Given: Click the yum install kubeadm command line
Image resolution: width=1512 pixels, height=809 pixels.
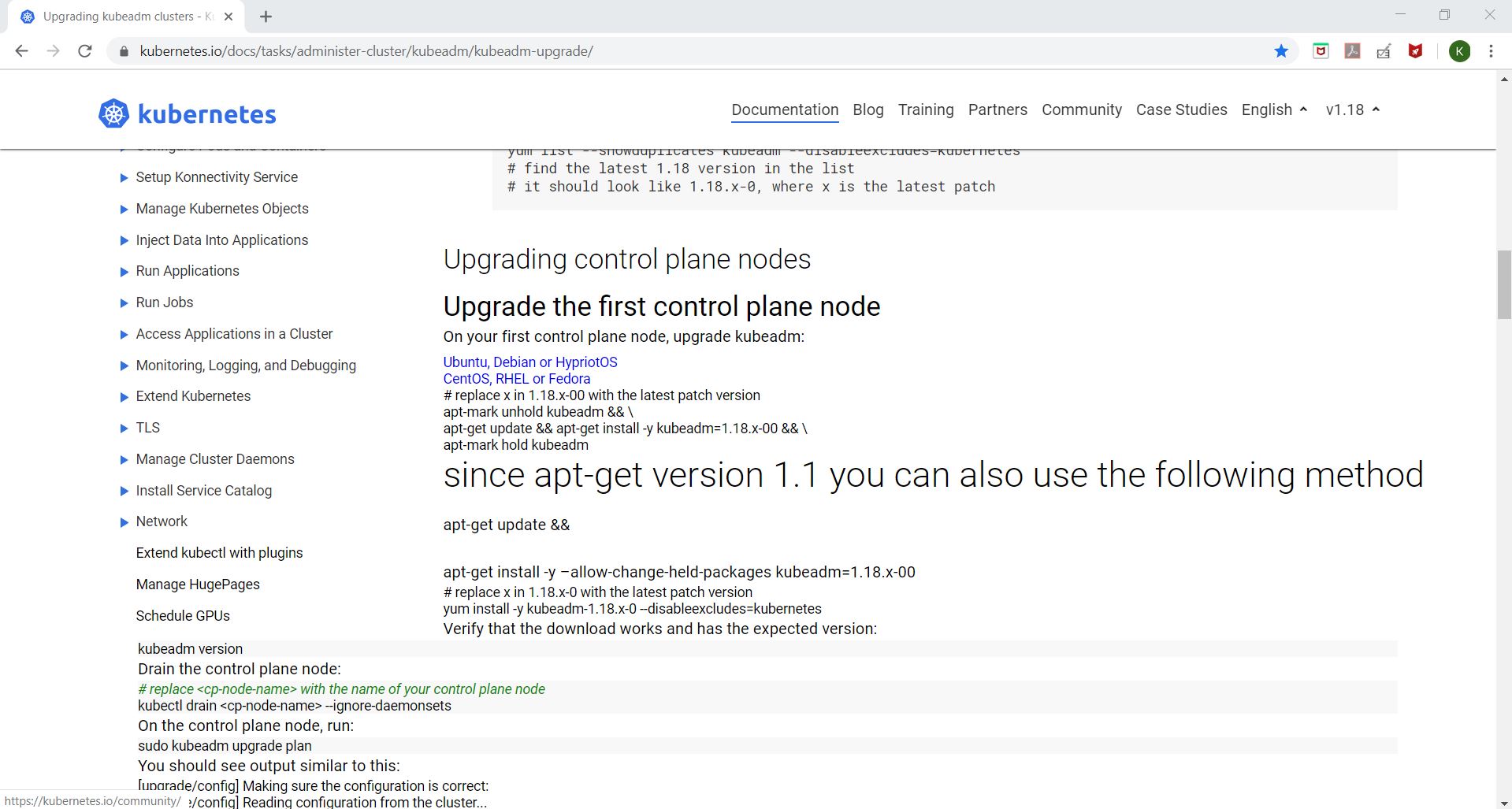Looking at the screenshot, I should [x=632, y=609].
